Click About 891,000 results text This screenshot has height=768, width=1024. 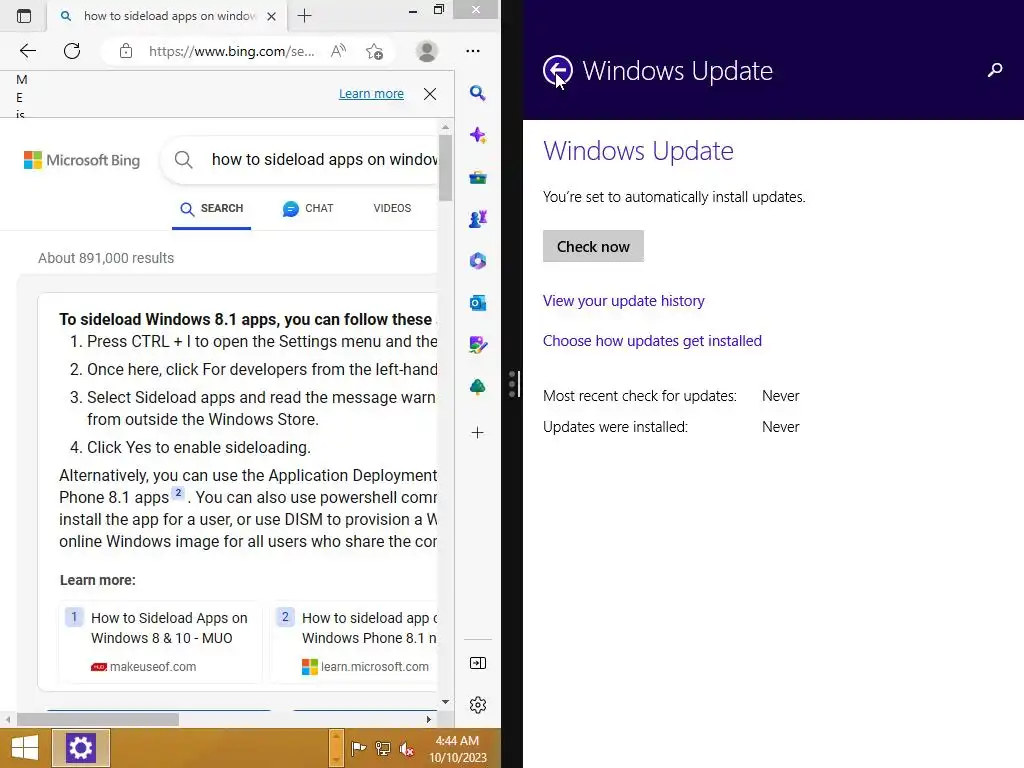106,258
